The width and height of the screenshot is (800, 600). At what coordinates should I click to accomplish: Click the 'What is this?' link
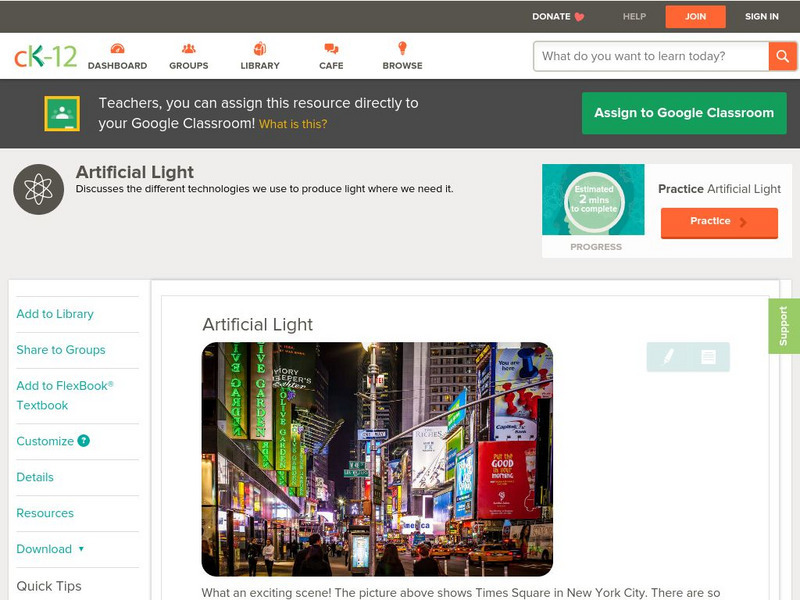(x=293, y=124)
